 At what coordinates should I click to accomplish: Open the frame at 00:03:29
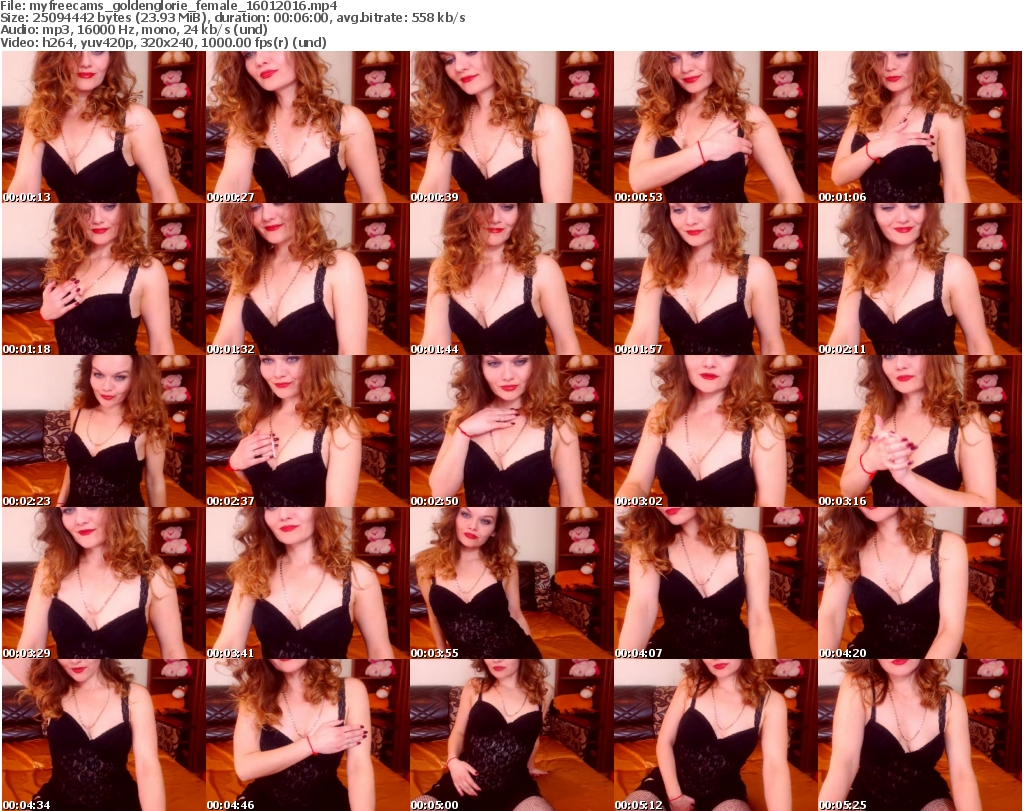coord(104,583)
